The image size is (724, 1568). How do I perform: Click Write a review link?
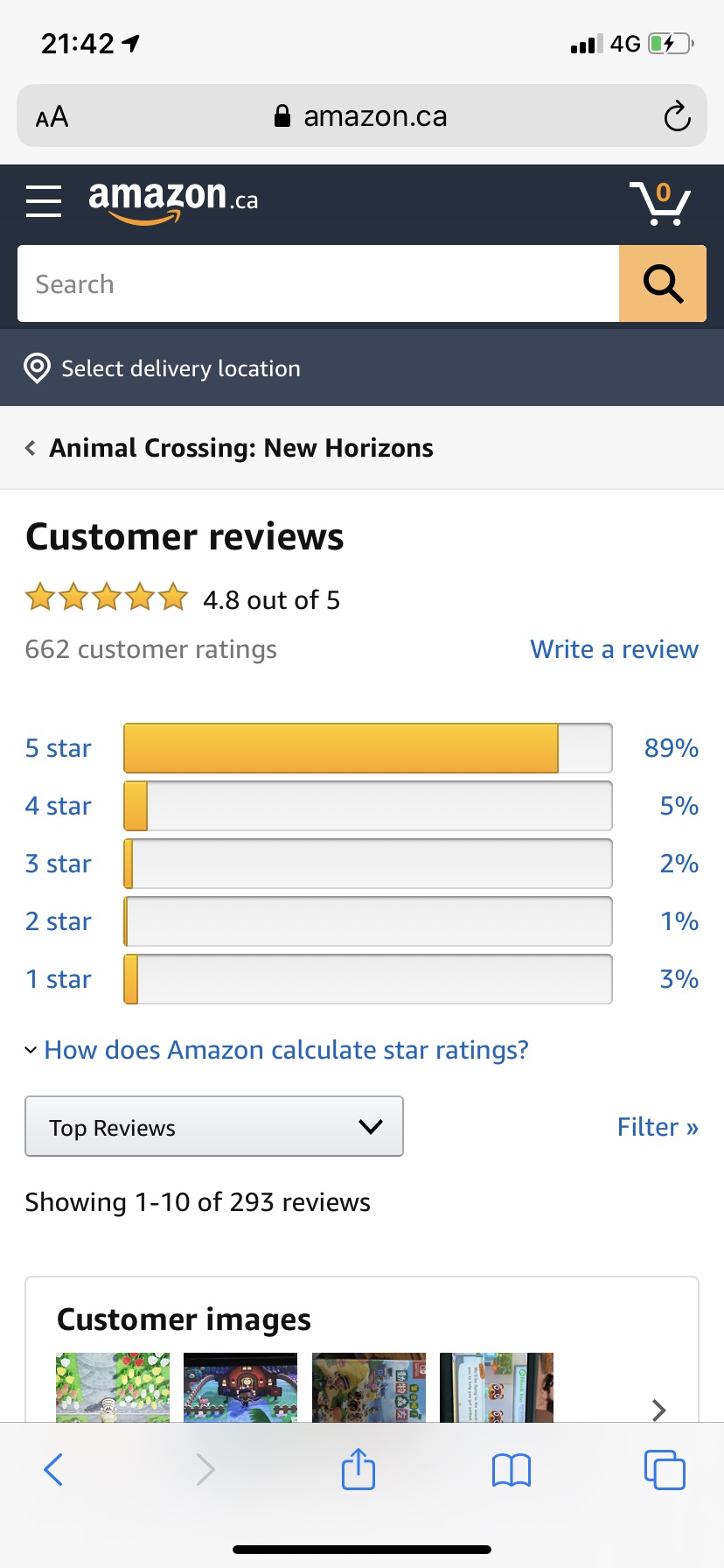click(x=614, y=649)
